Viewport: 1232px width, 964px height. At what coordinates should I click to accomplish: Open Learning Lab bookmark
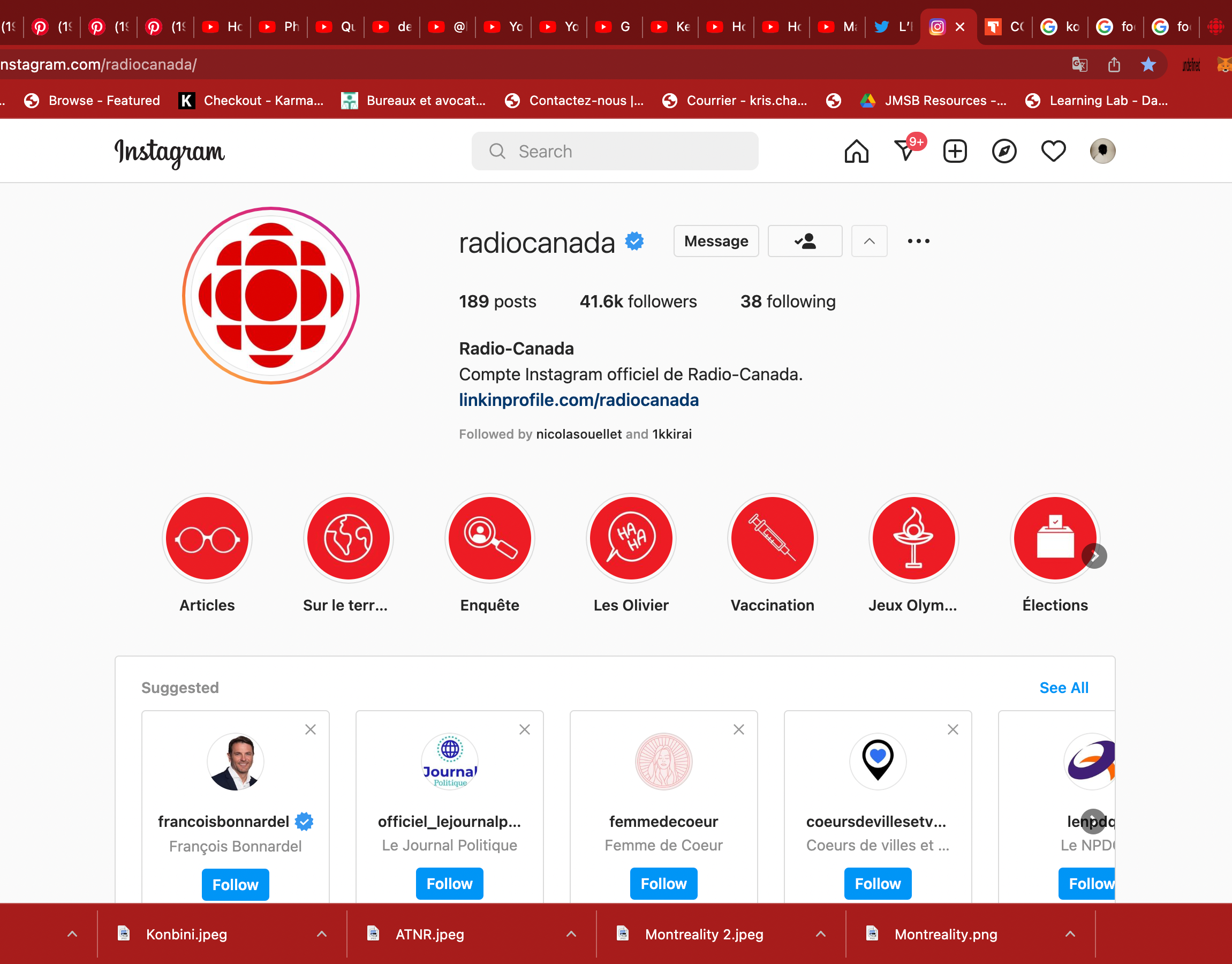tap(1097, 101)
